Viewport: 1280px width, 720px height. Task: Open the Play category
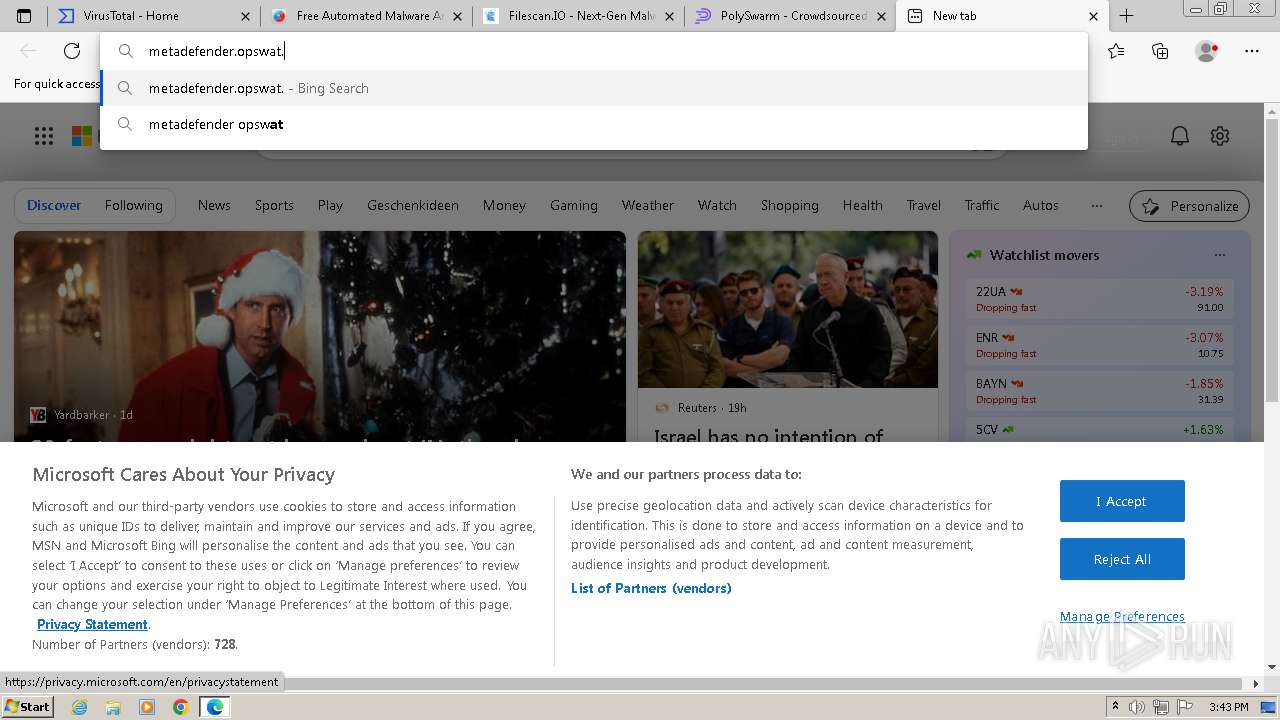coord(330,205)
